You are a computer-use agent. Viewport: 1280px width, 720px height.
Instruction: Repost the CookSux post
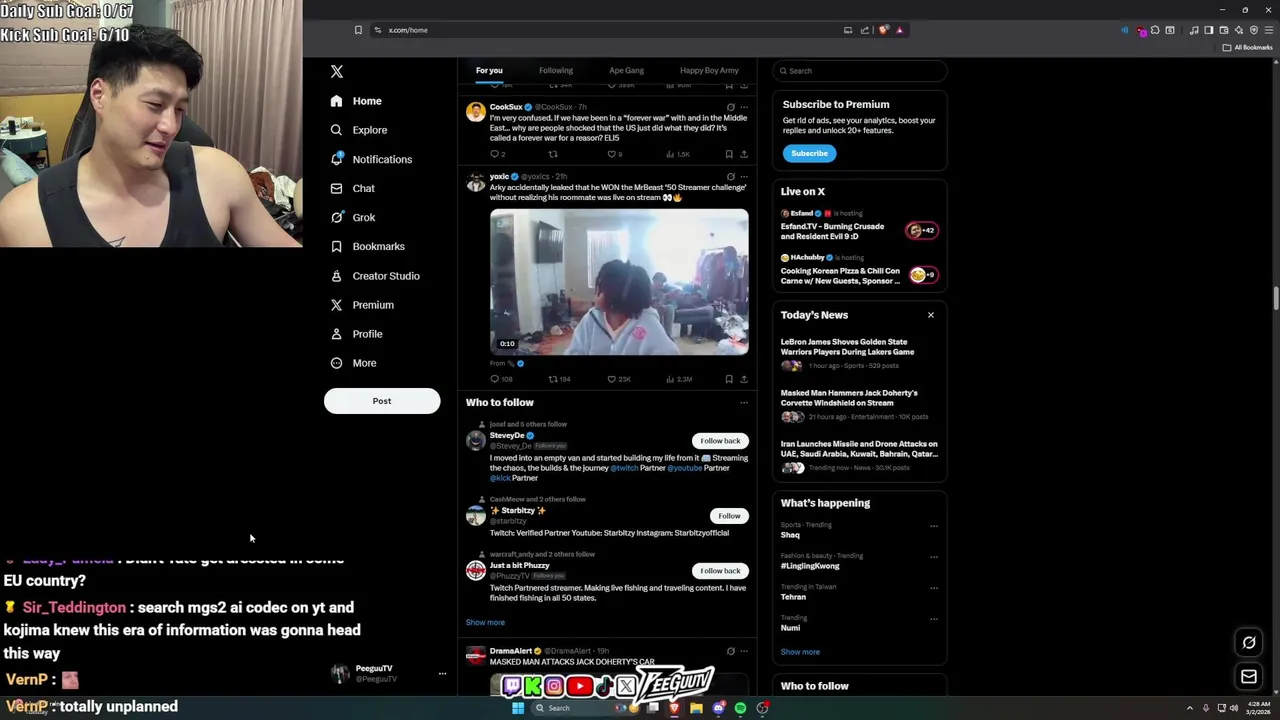pyautogui.click(x=553, y=154)
